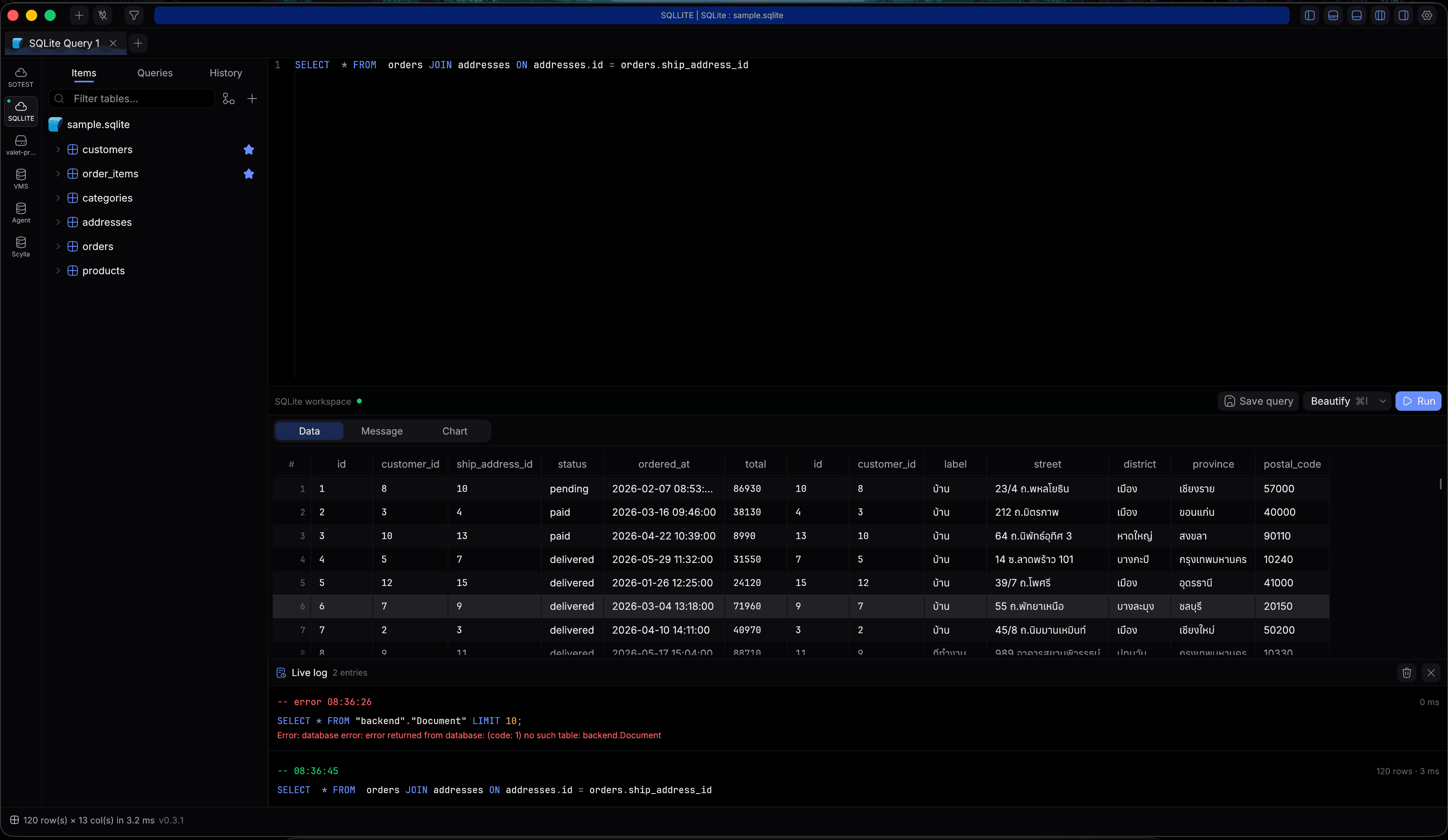Select the SQLLITE connection in the sidebar
Screen dimensions: 1448x840
coord(21,111)
